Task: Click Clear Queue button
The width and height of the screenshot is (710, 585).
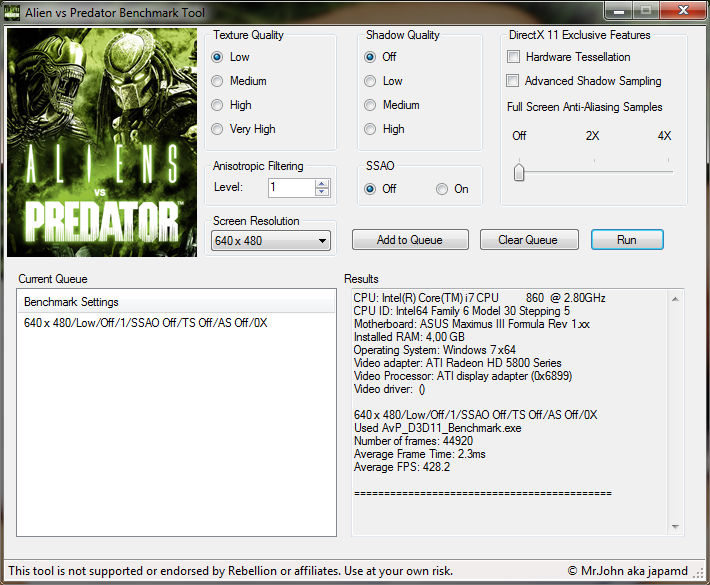Action: pos(529,240)
